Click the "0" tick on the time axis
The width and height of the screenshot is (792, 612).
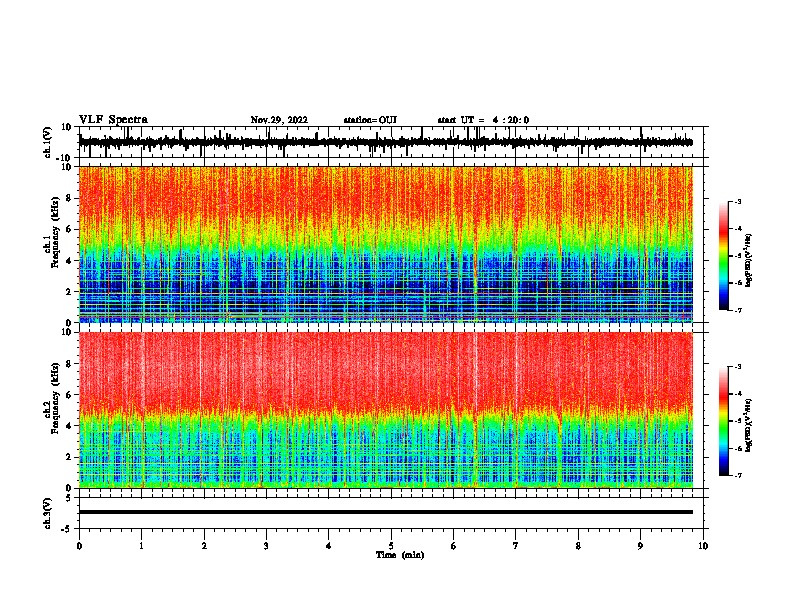tap(79, 546)
